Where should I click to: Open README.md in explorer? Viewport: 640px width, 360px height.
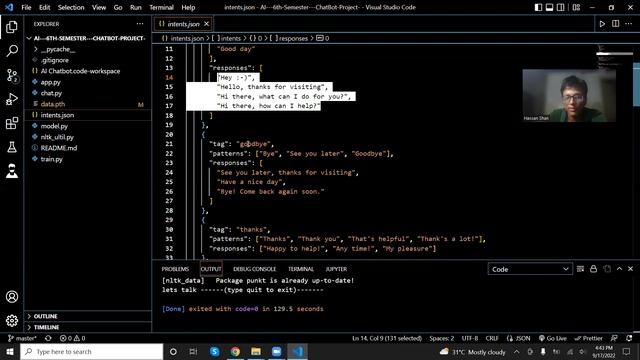pyautogui.click(x=59, y=148)
